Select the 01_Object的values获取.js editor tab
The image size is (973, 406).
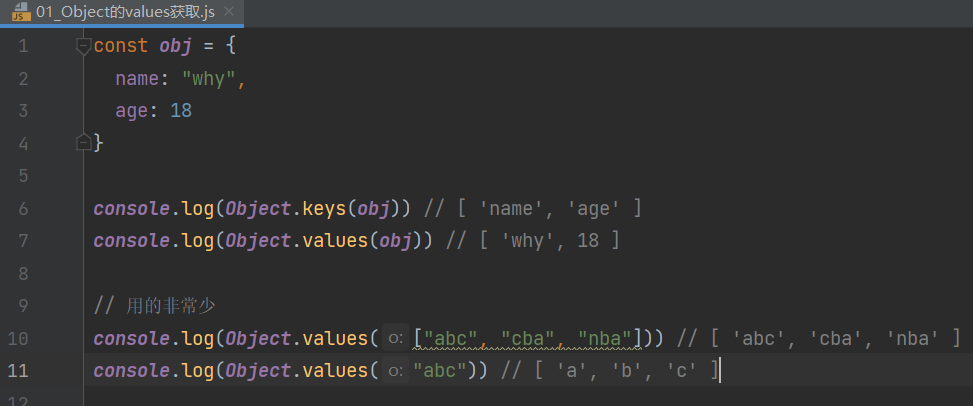pos(122,12)
